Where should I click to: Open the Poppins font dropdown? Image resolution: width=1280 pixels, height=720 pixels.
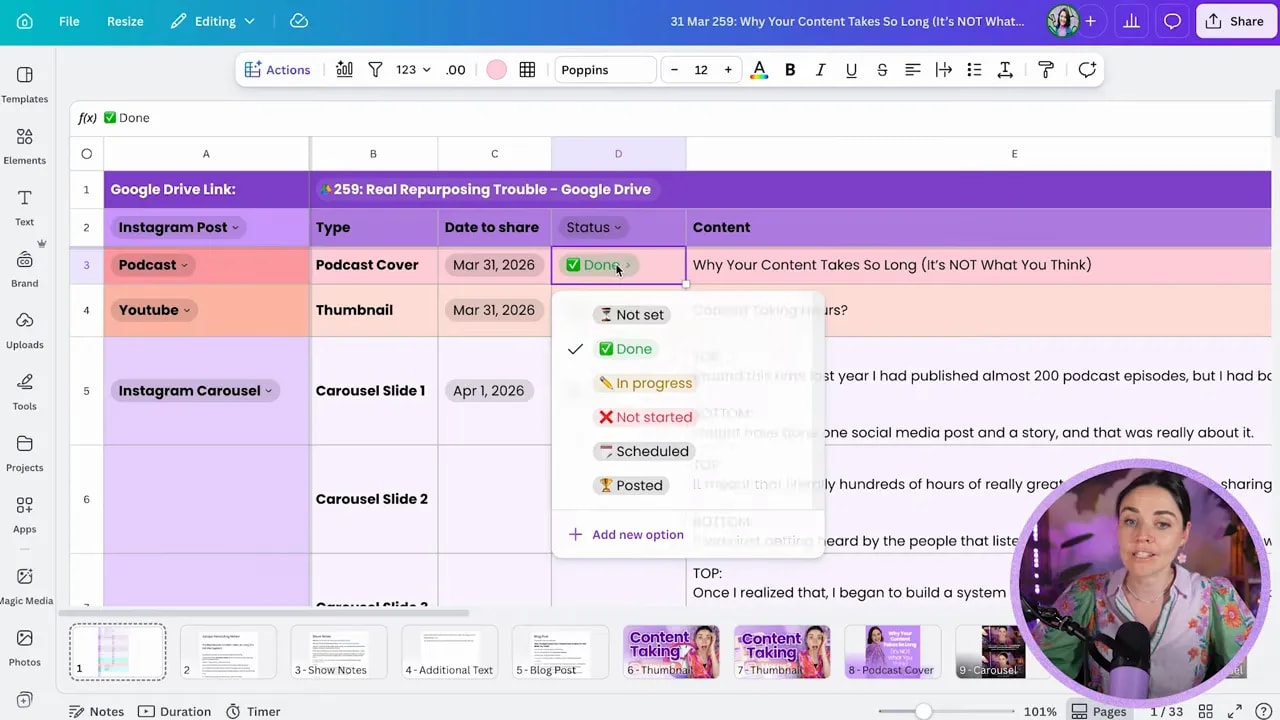coord(605,70)
